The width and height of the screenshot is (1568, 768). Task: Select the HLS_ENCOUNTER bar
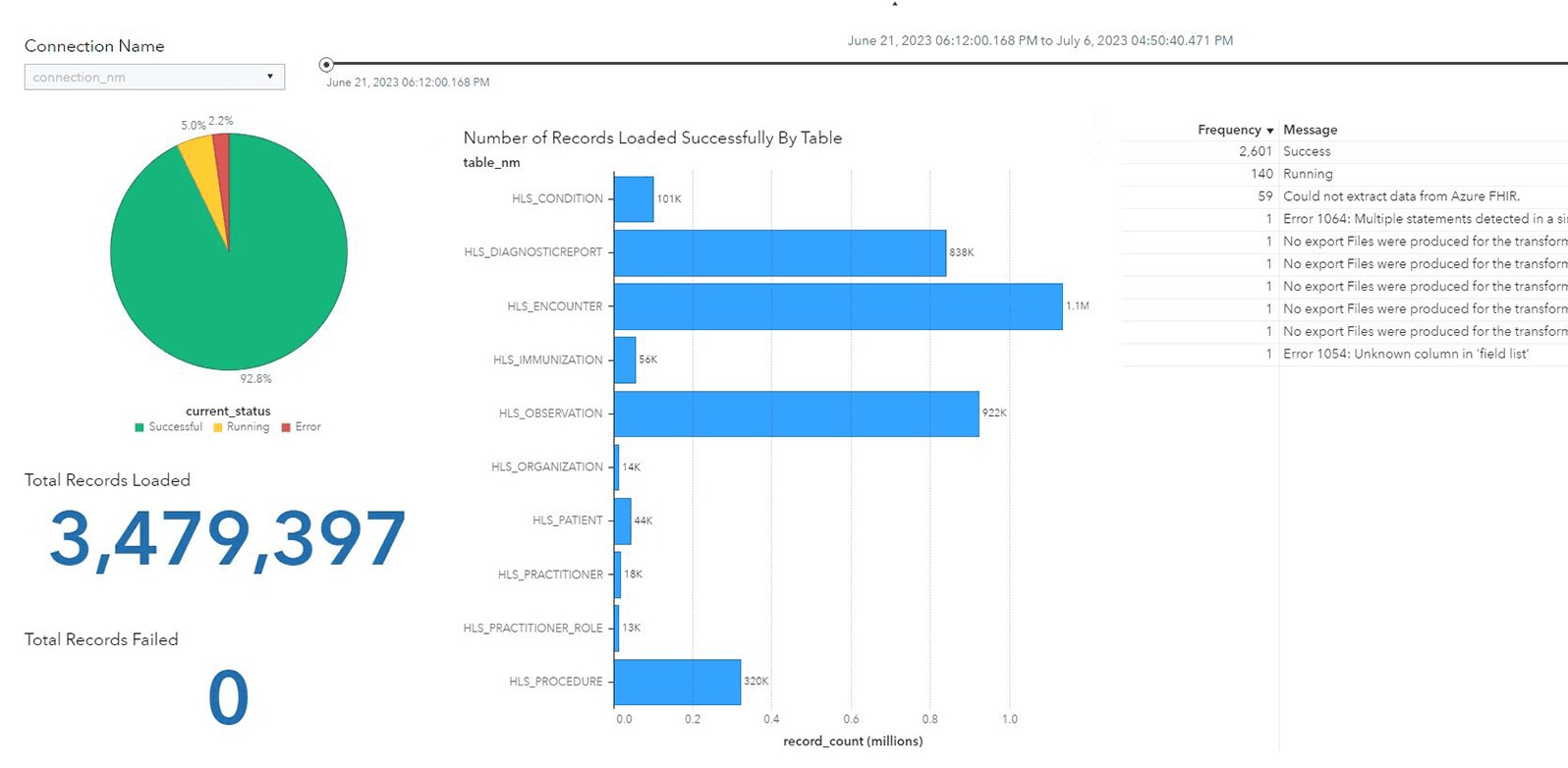pos(838,306)
